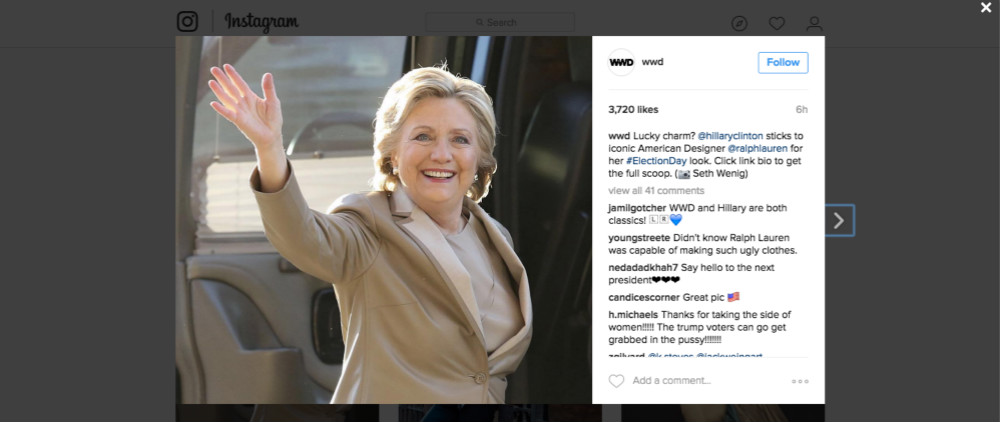Click the Instagram camera logo icon

[188, 22]
